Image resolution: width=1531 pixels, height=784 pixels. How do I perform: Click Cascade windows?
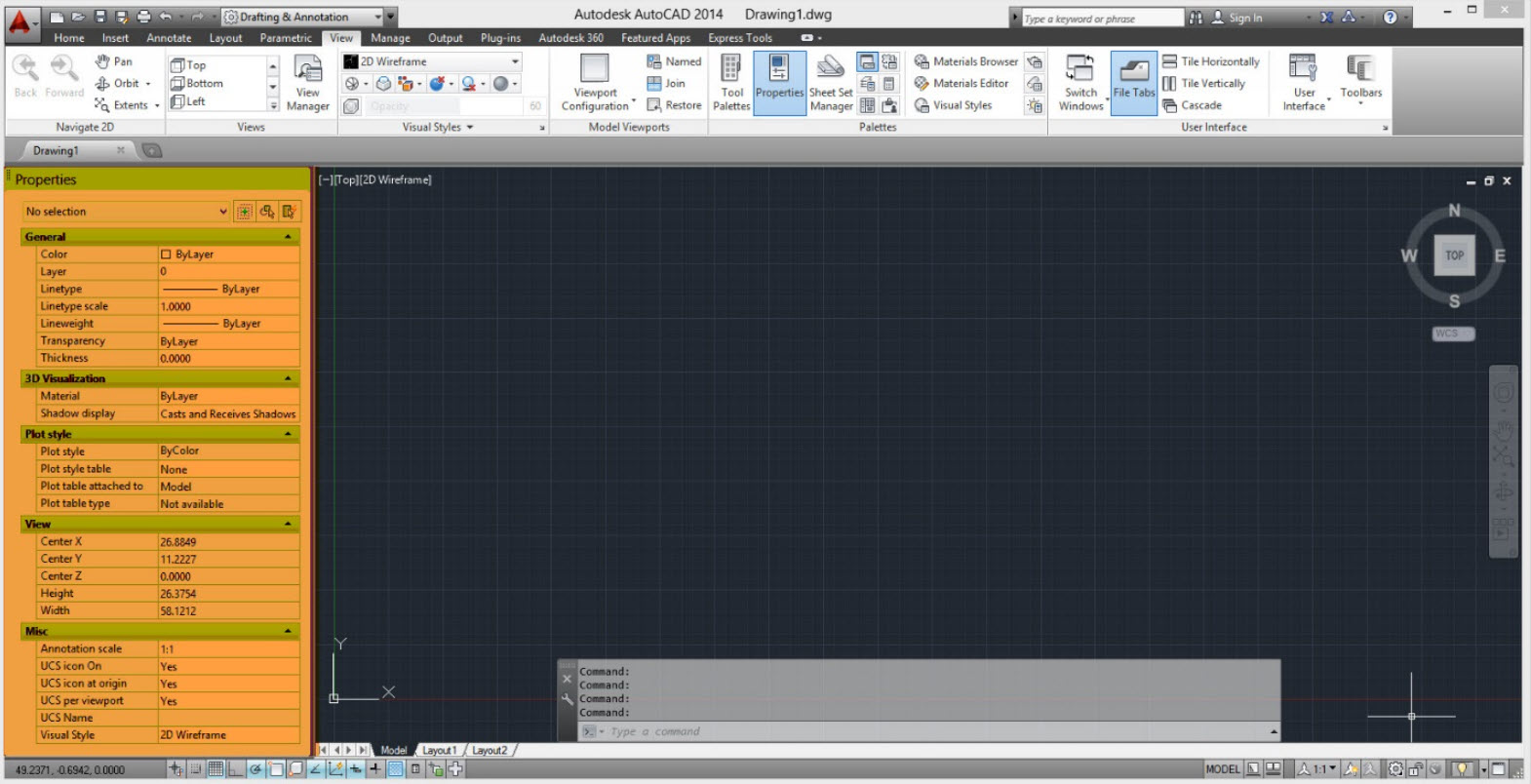coord(1192,105)
